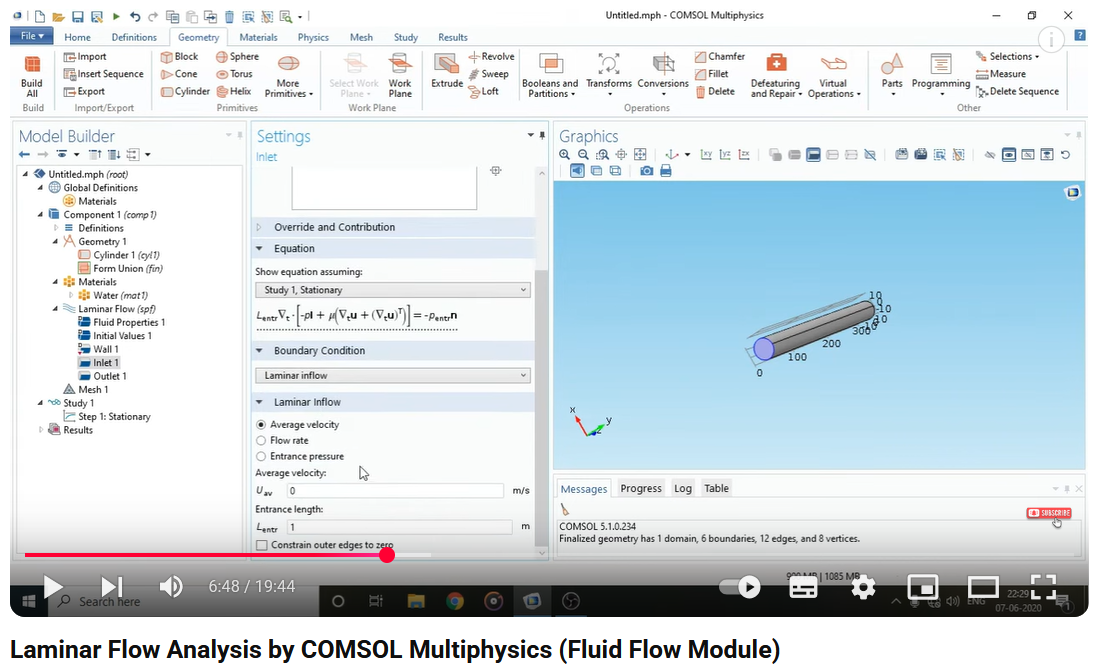Viewport: 1095px width, 670px height.
Task: Choose the Sphere primitive icon
Action: (x=221, y=57)
